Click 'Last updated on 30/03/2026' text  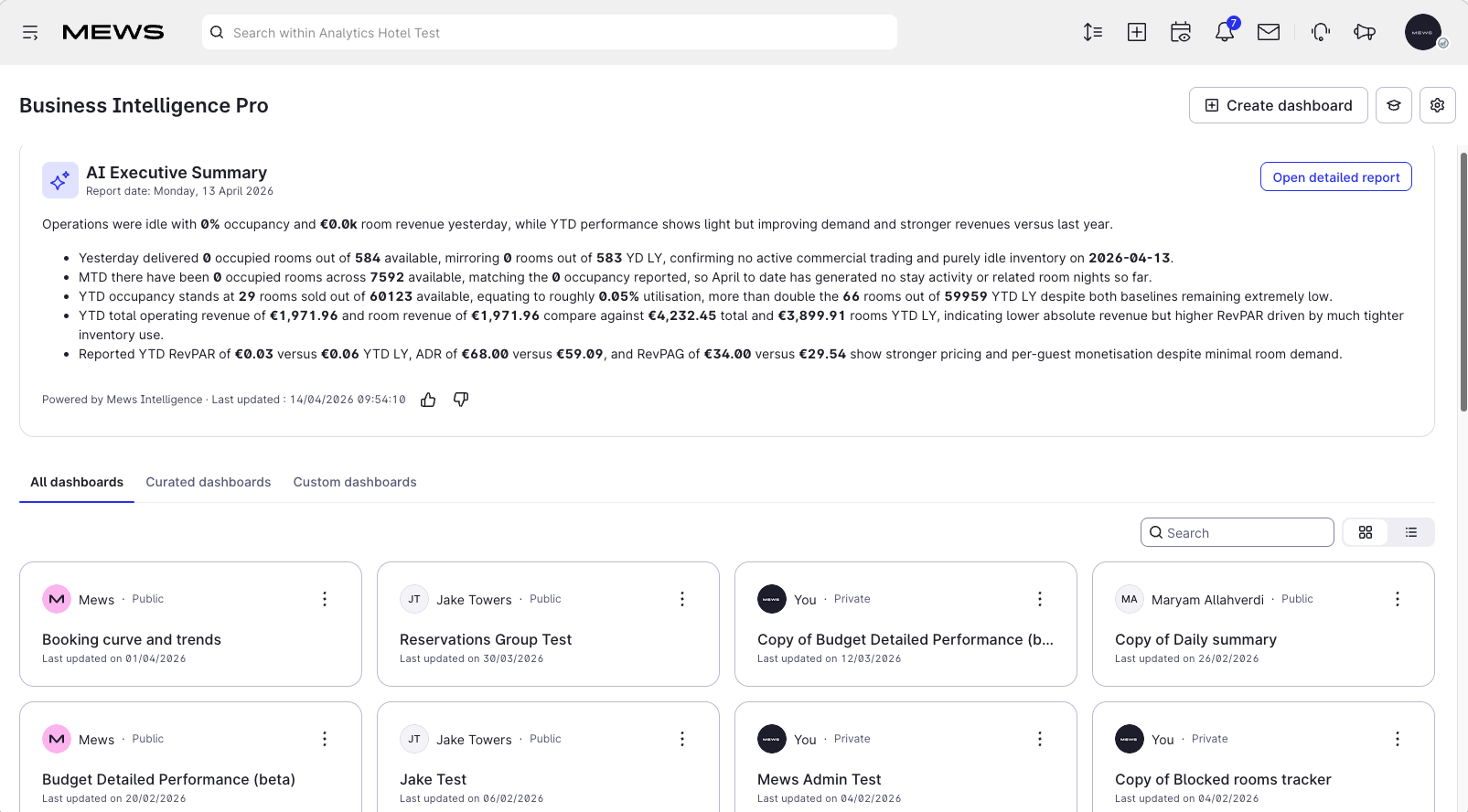[x=472, y=658]
